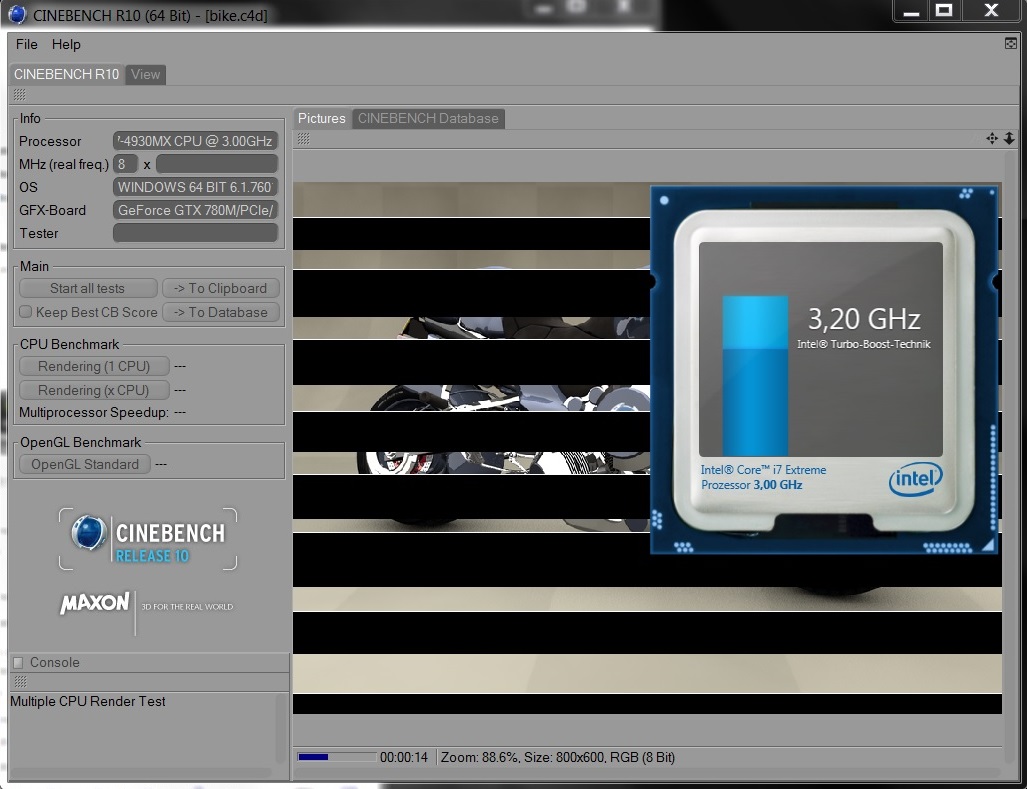Image resolution: width=1027 pixels, height=789 pixels.
Task: Click the elapsed time 00:00:14
Action: [x=403, y=758]
